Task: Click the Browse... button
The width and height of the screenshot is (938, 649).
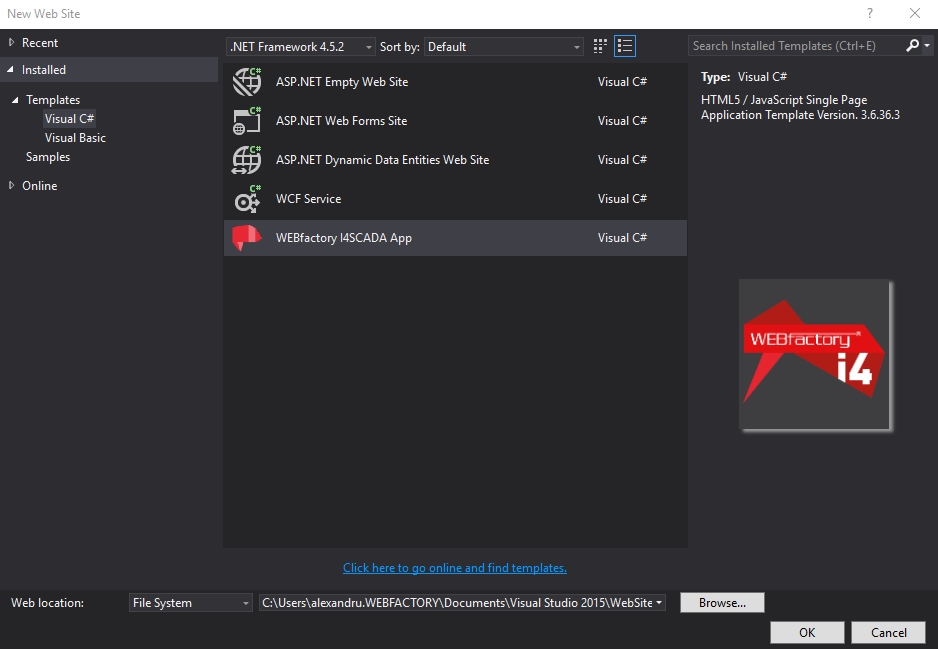Action: [x=722, y=603]
